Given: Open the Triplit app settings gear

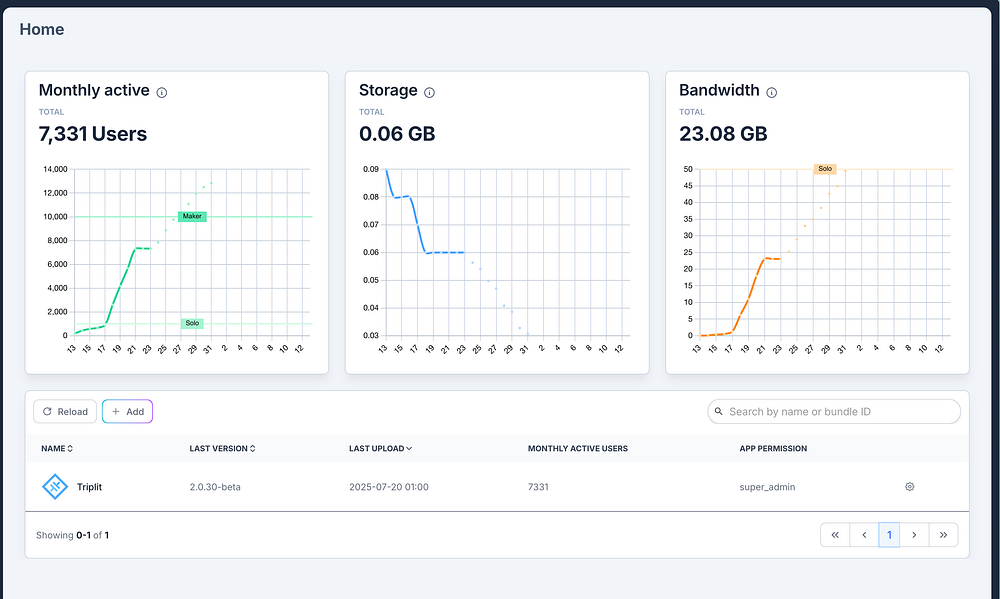Looking at the screenshot, I should (909, 487).
